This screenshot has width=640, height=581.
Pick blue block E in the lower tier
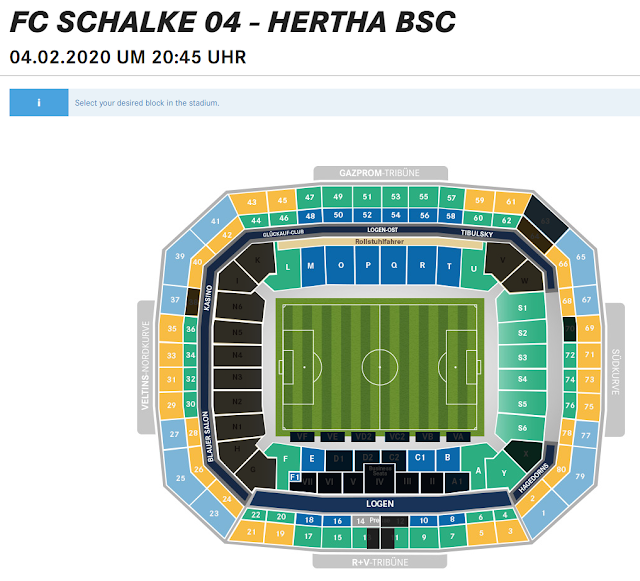tap(311, 459)
